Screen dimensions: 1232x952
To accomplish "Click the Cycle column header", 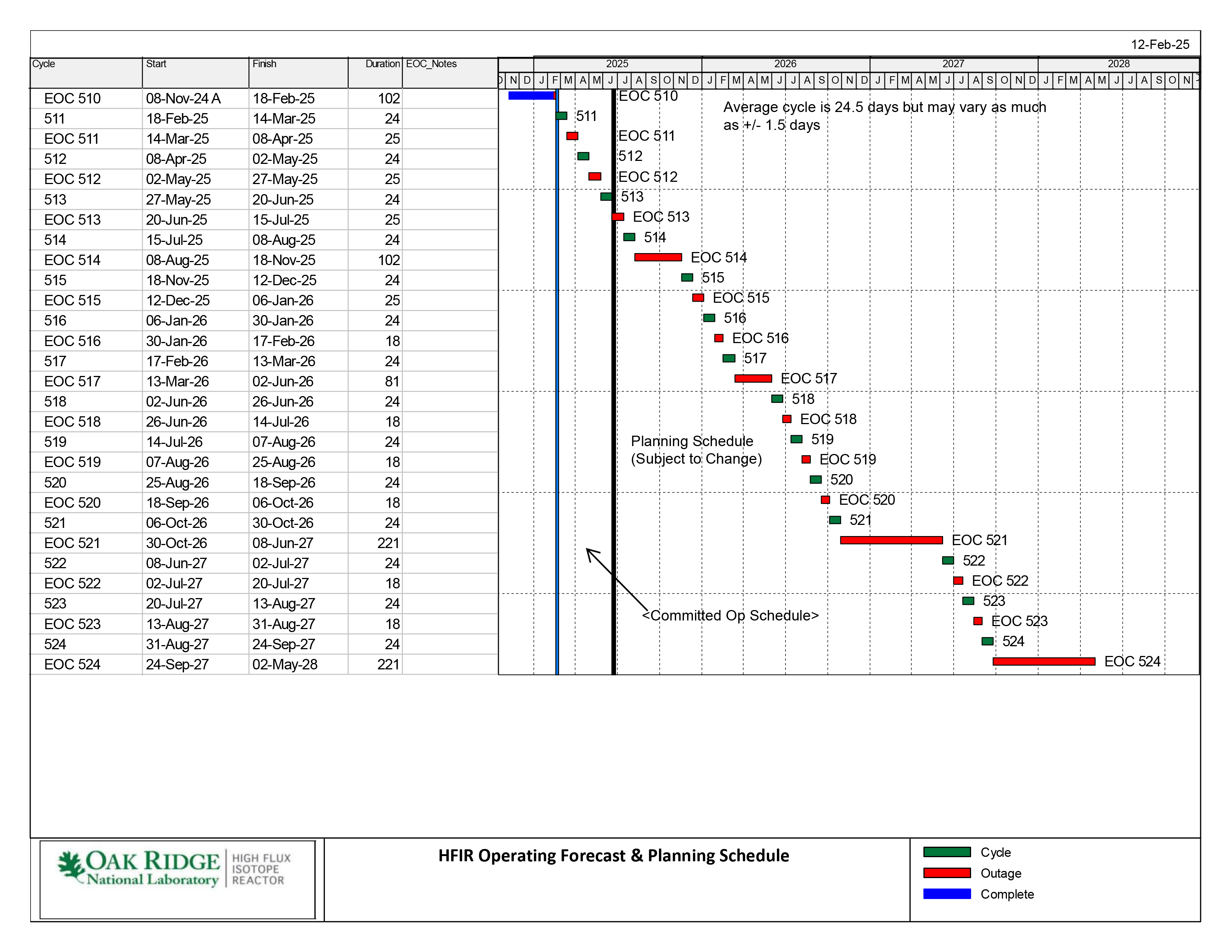I will [44, 64].
